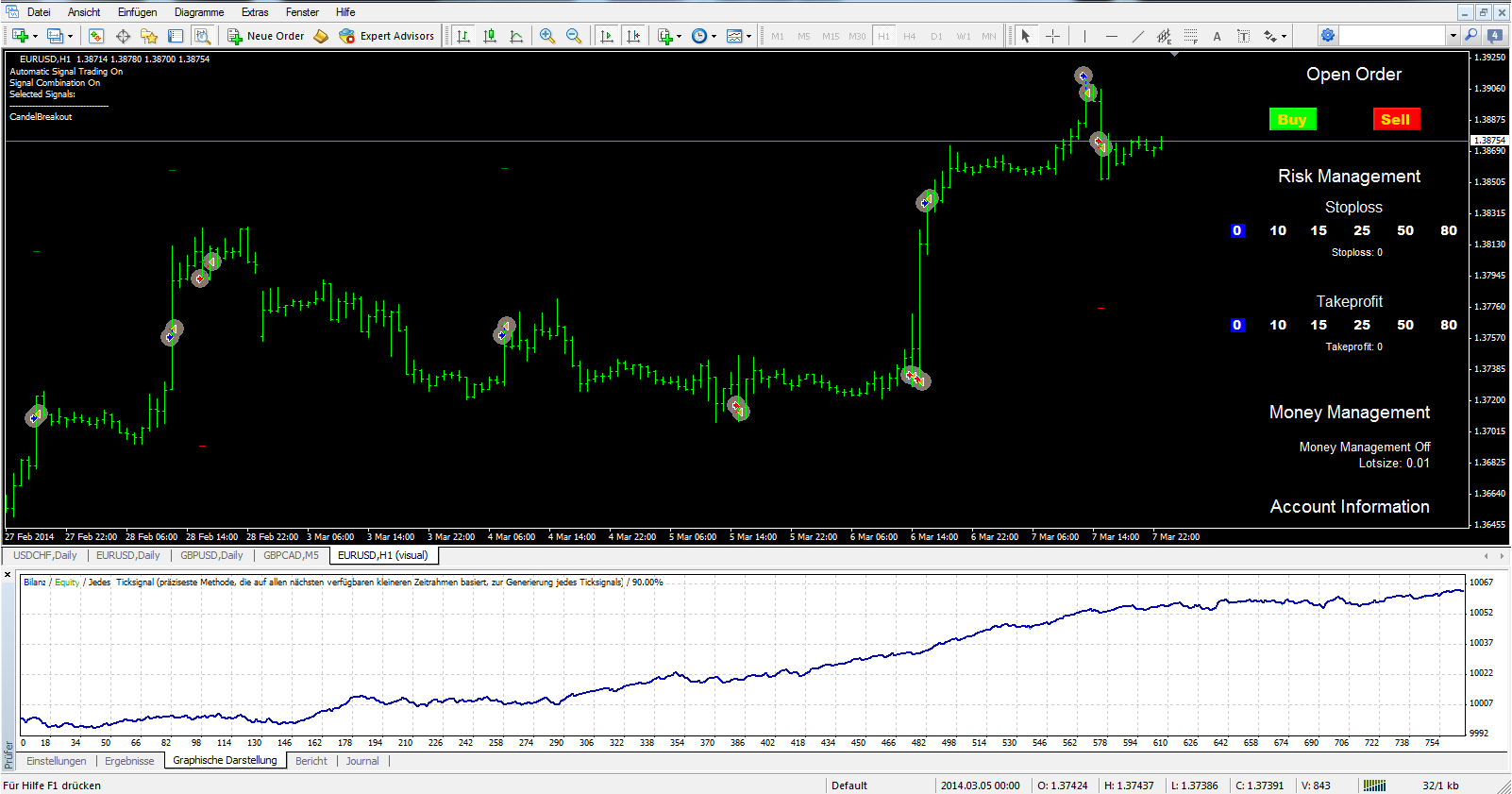This screenshot has height=794, width=1512.
Task: Select the M15 timeframe
Action: click(x=831, y=36)
